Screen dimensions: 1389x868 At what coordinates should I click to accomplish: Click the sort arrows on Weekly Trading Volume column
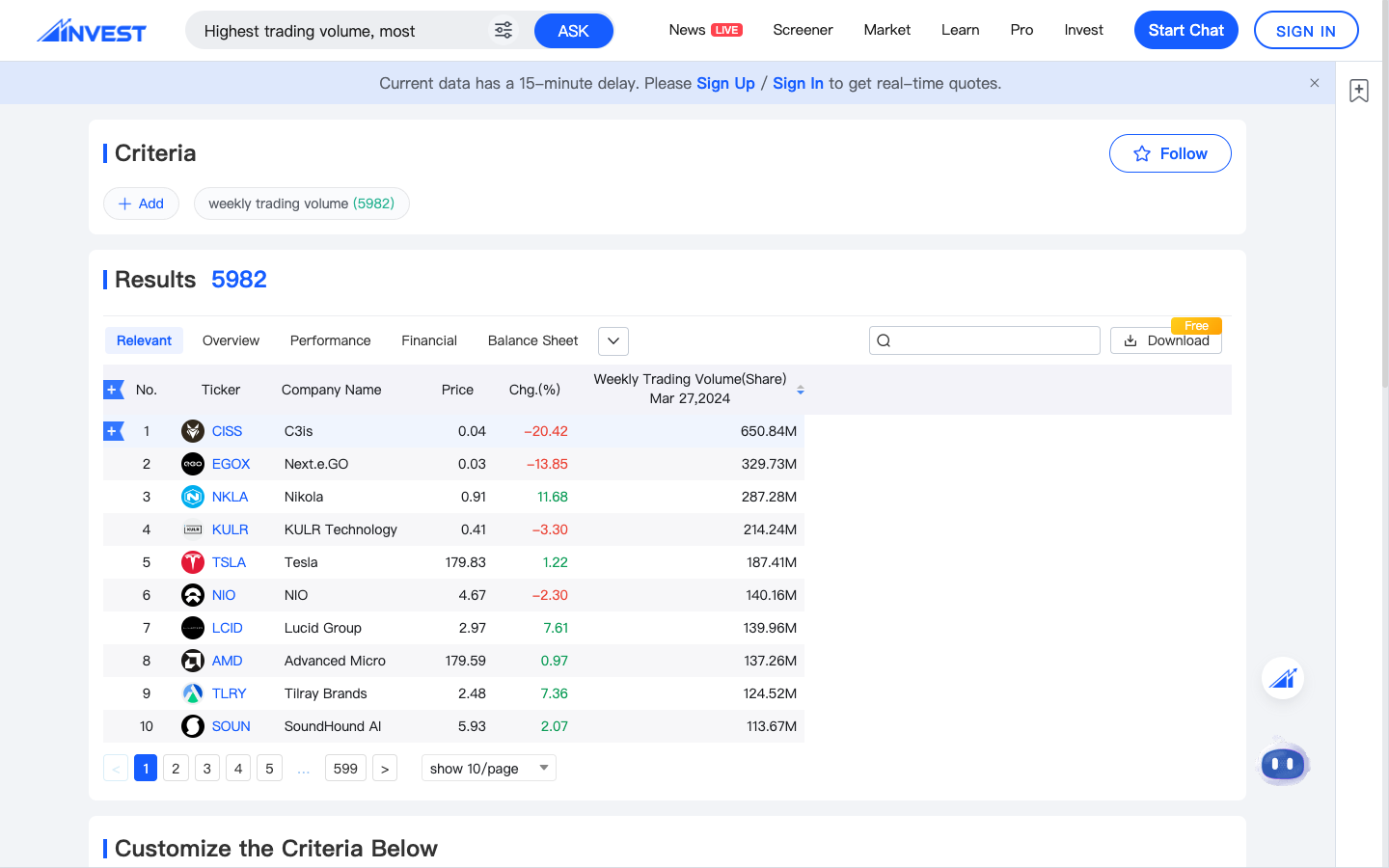[x=801, y=390]
